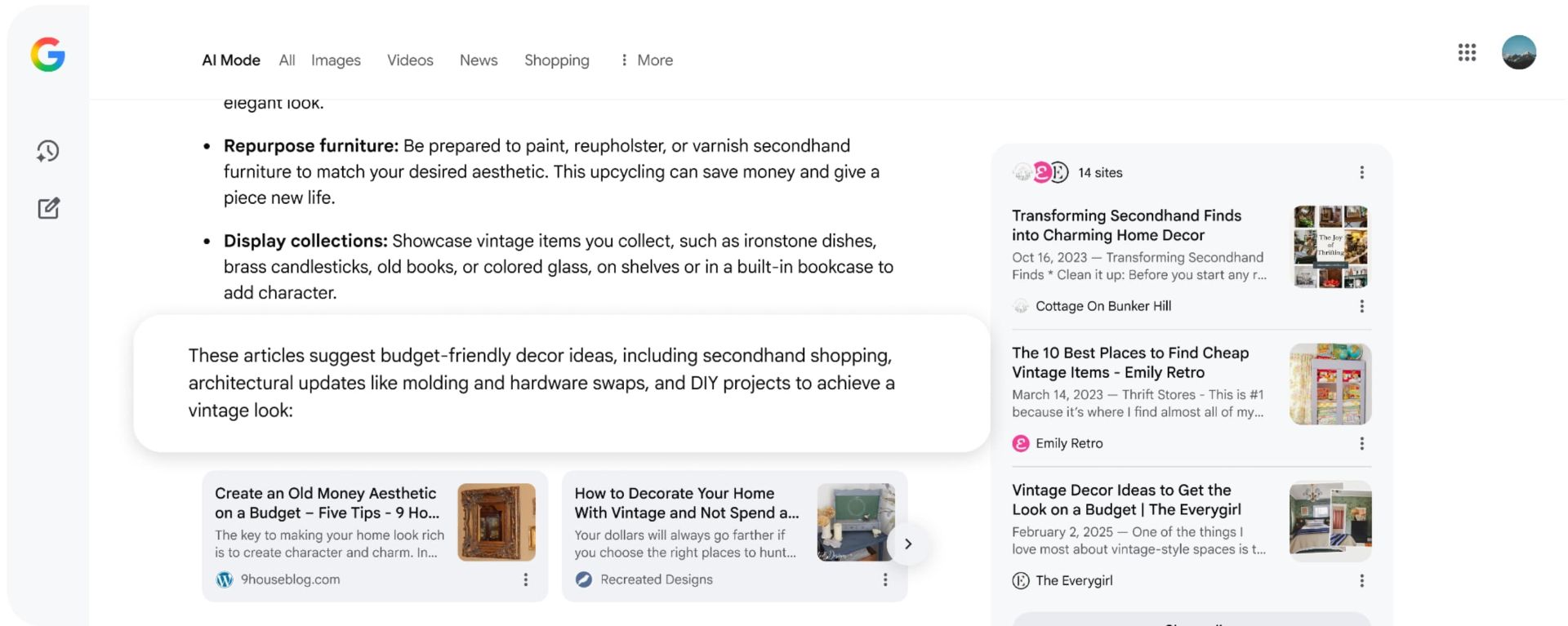This screenshot has width=1568, height=626.
Task: Open options for Recreated Designs card
Action: [884, 579]
